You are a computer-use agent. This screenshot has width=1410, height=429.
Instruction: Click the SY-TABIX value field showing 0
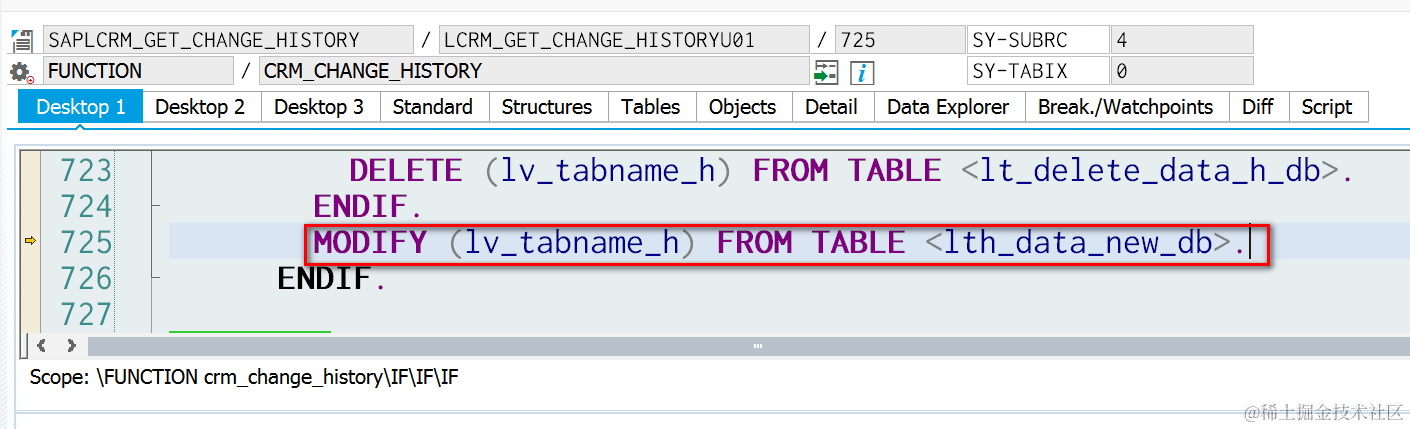tap(1182, 71)
